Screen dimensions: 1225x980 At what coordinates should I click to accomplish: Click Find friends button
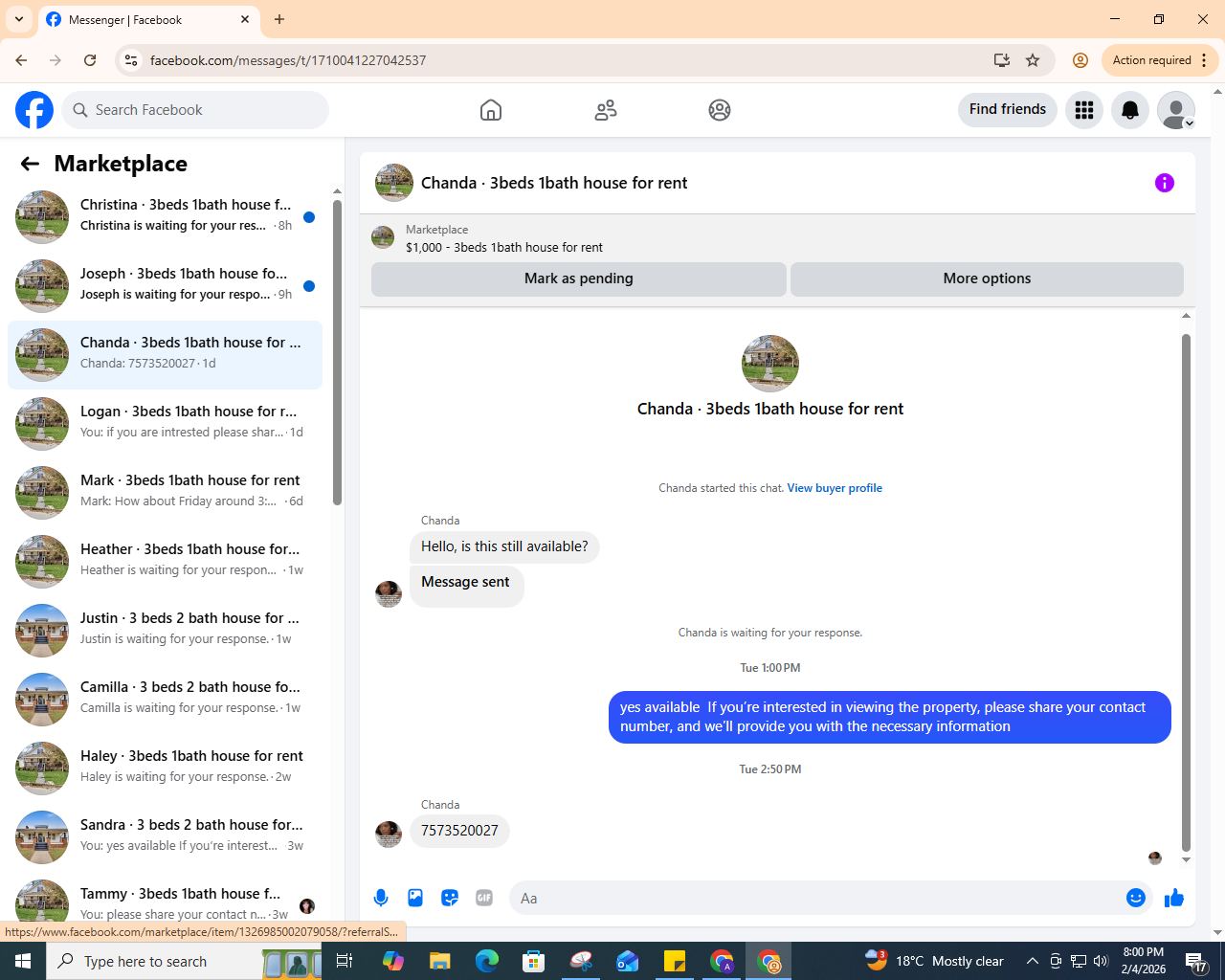click(x=1008, y=109)
